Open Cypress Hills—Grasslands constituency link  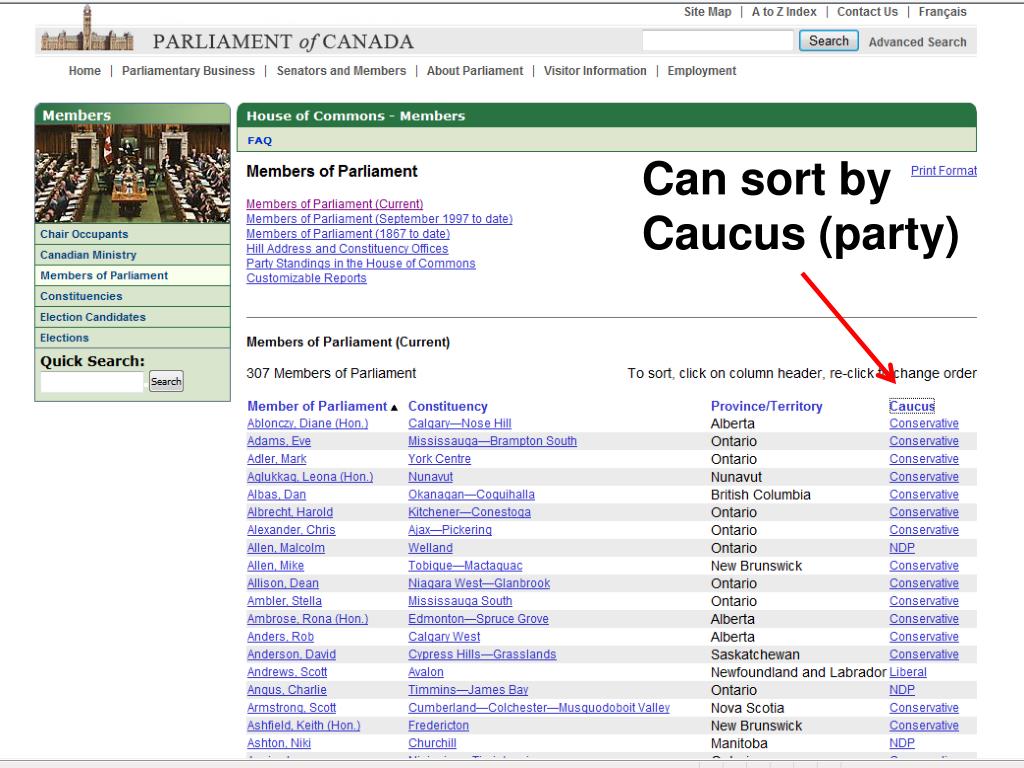tap(482, 654)
